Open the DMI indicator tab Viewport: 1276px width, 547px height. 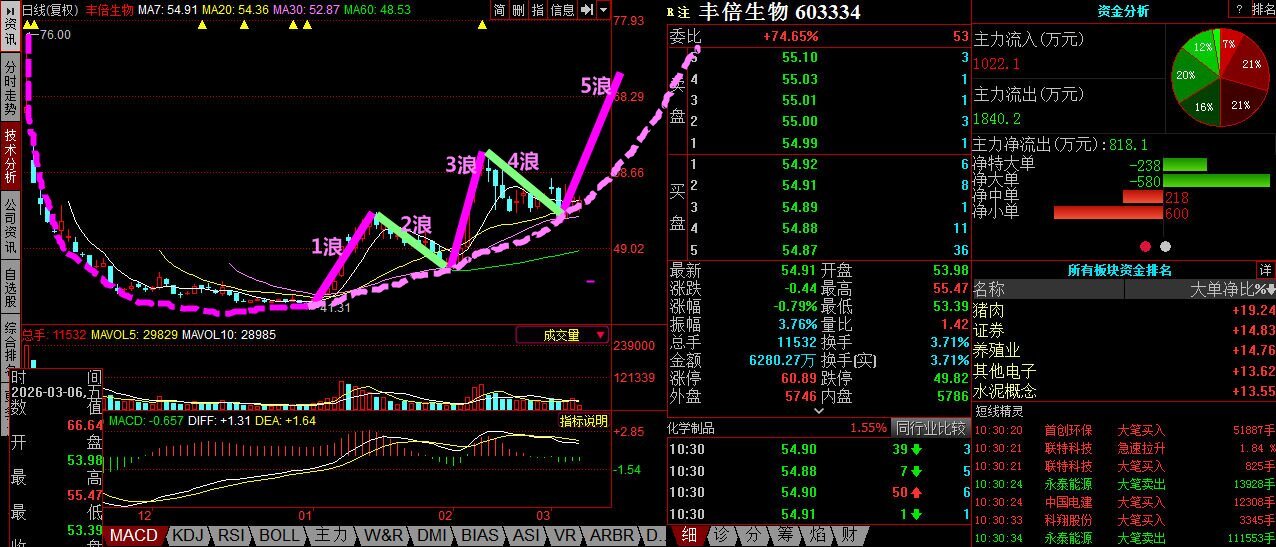(432, 536)
